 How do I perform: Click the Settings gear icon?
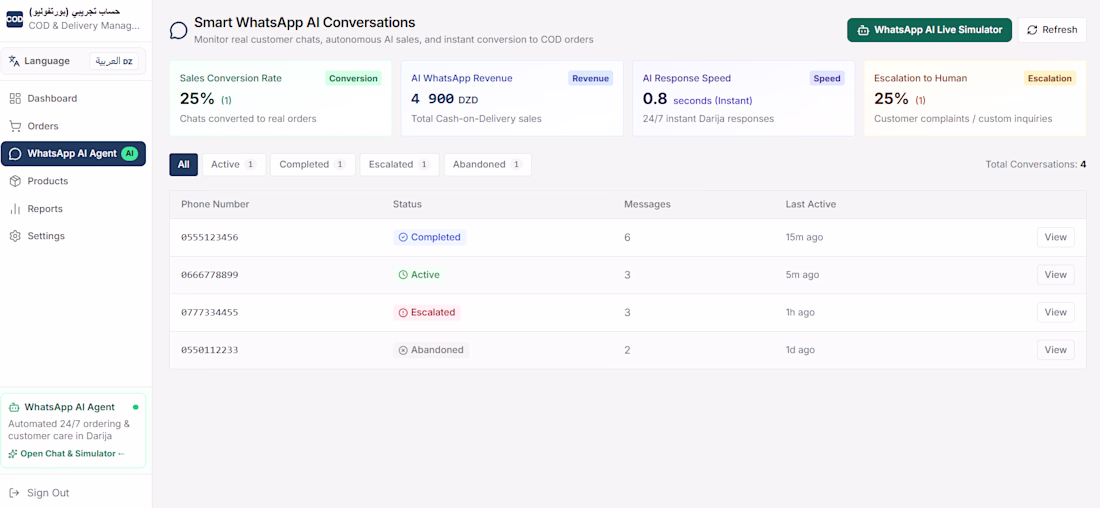[x=15, y=236]
